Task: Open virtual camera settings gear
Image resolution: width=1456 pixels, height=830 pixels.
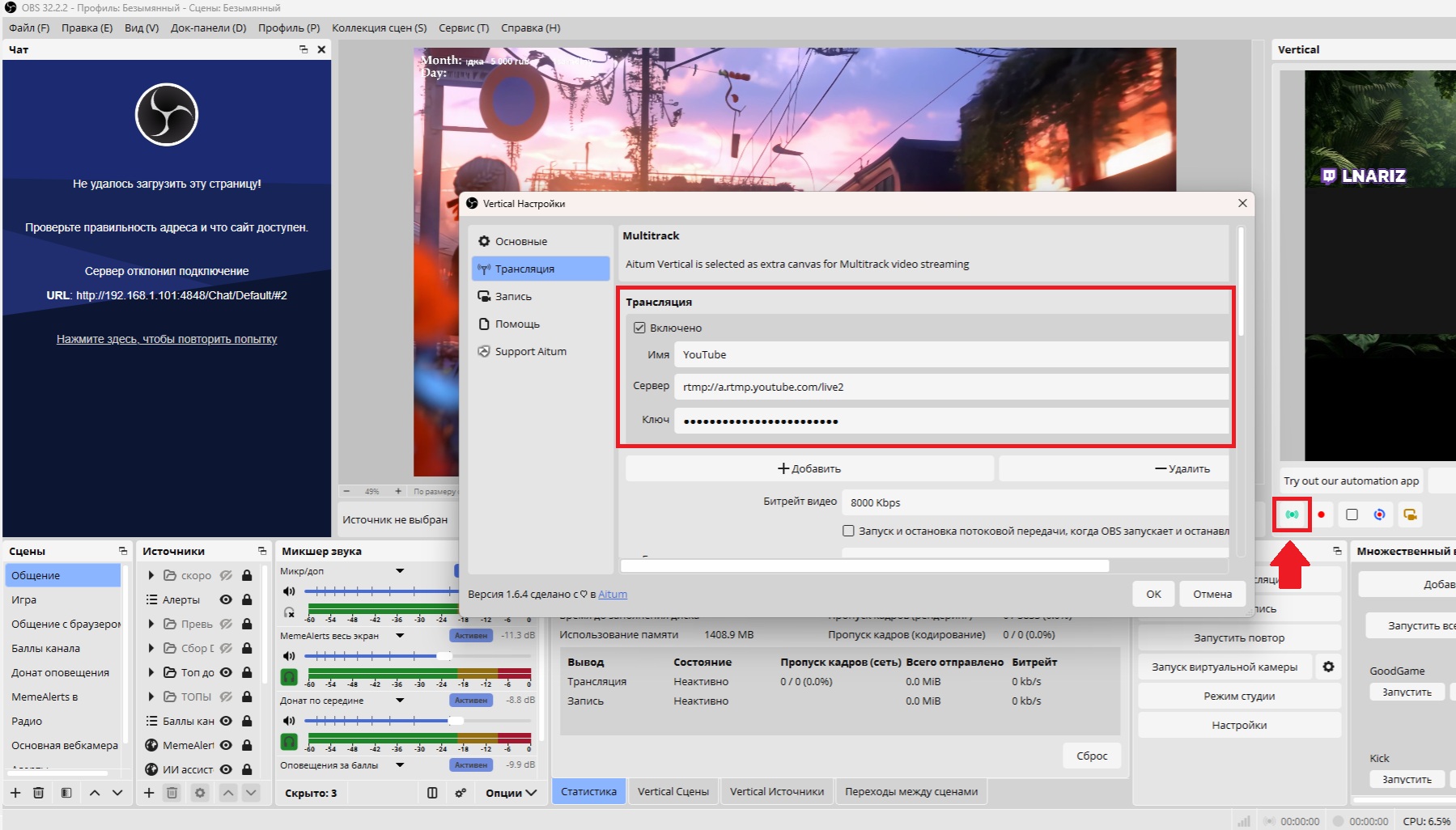Action: pyautogui.click(x=1328, y=667)
